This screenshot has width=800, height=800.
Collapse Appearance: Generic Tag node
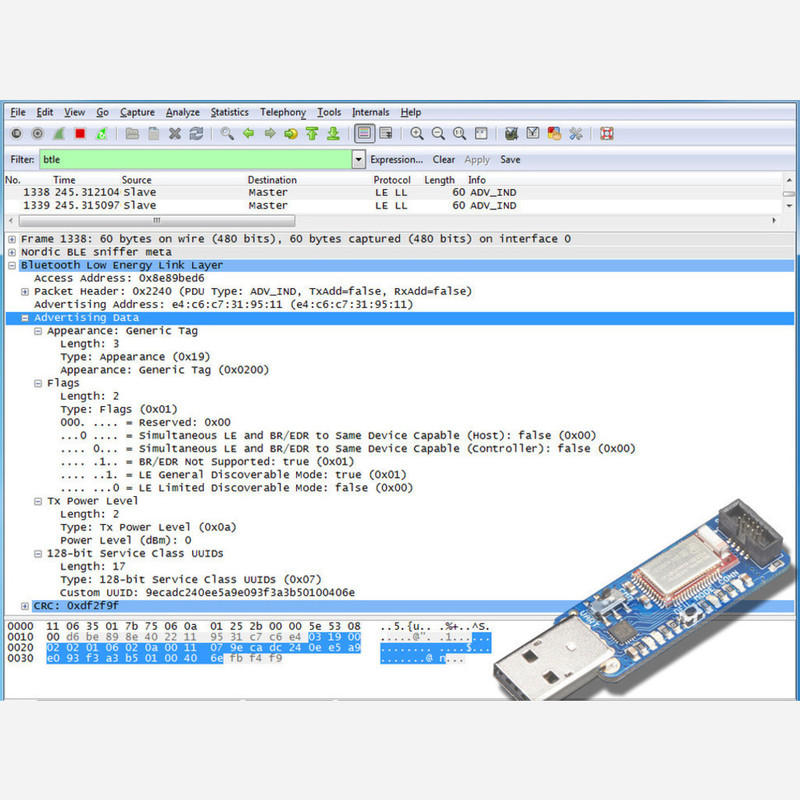pyautogui.click(x=38, y=331)
